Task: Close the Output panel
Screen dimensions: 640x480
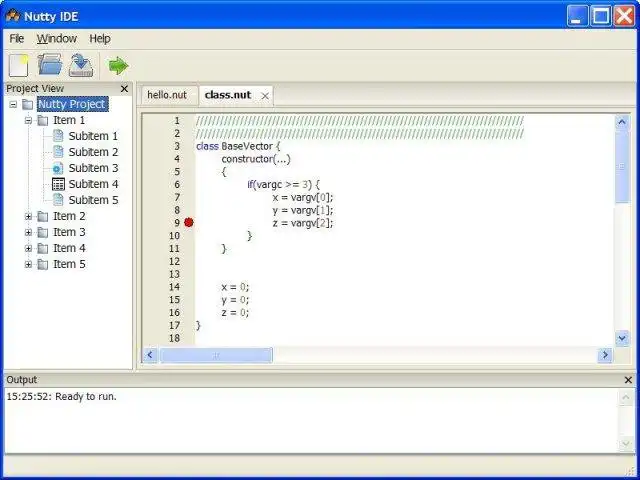Action: click(629, 380)
